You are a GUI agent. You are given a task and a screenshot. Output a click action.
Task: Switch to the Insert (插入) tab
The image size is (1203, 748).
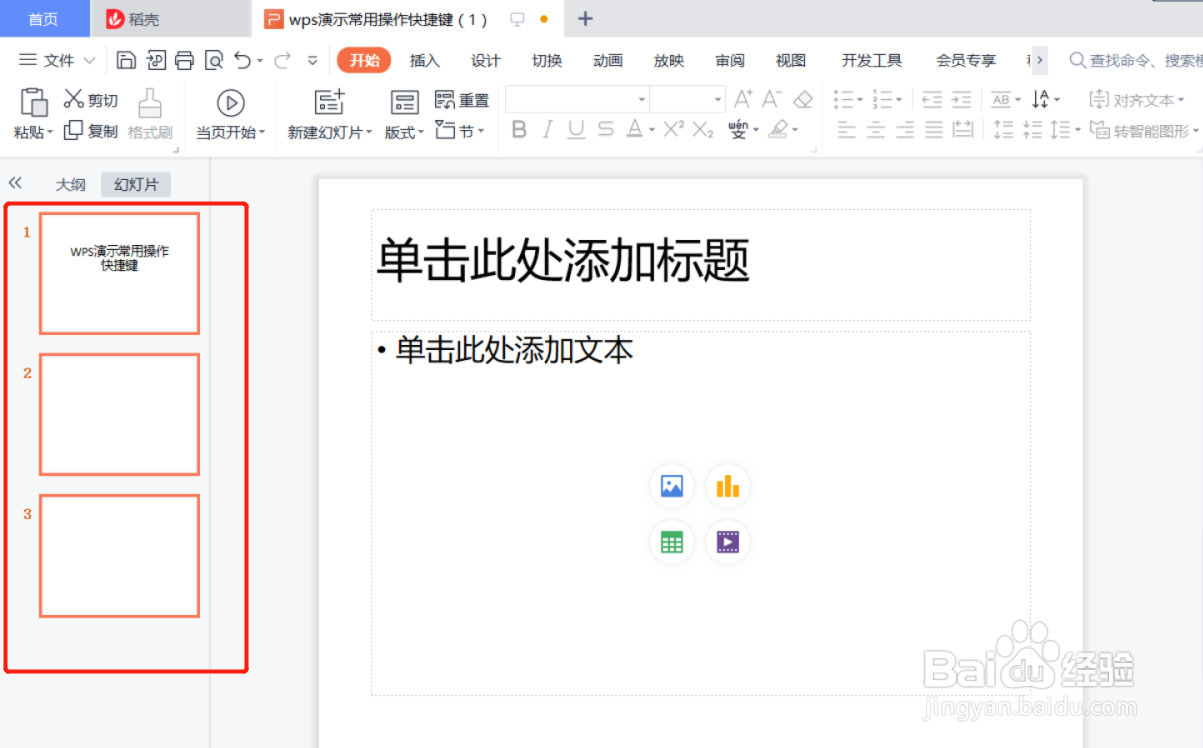click(425, 61)
